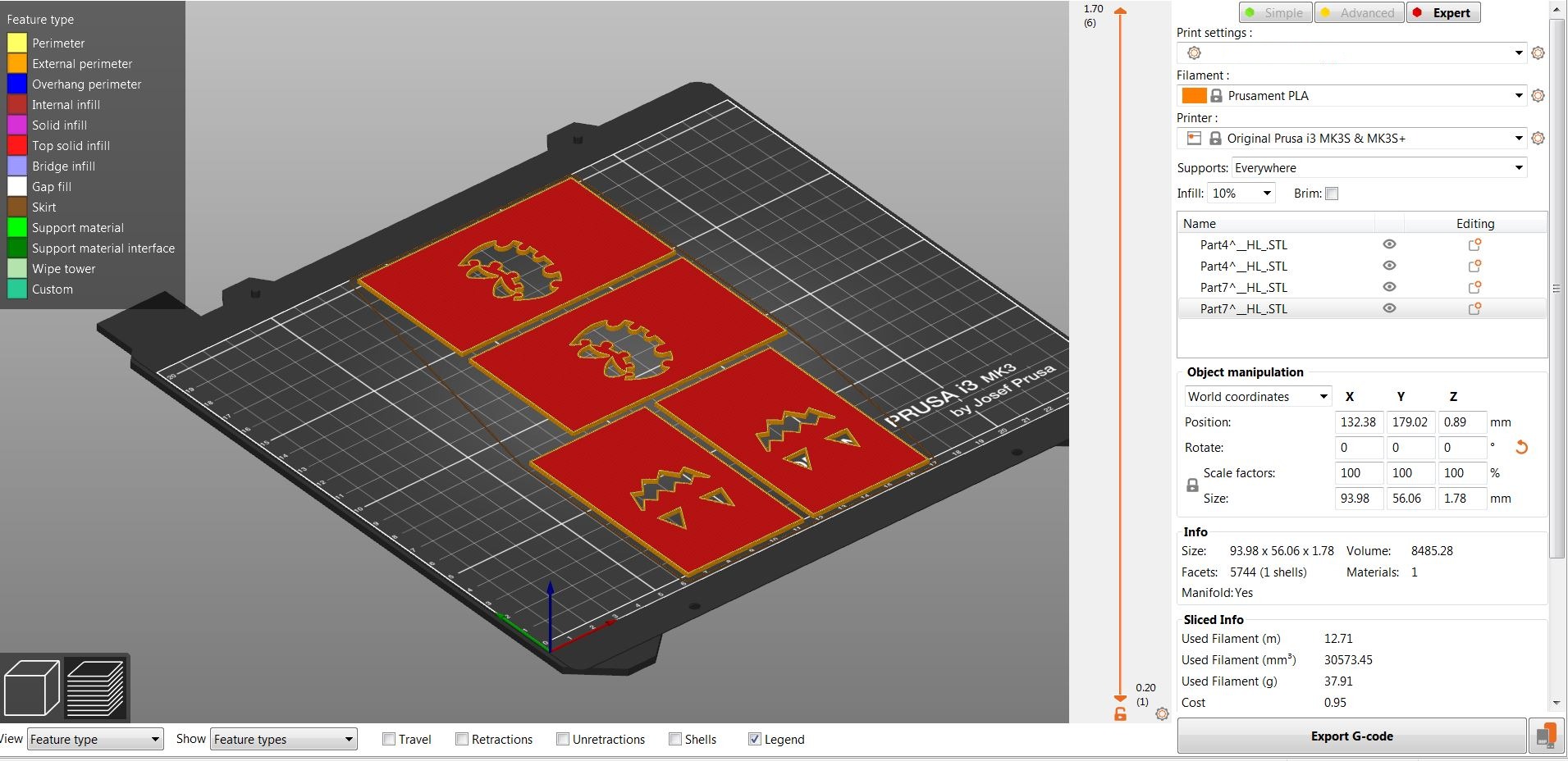Open the Infill percentage dropdown
The image size is (1568, 761).
click(x=1241, y=194)
